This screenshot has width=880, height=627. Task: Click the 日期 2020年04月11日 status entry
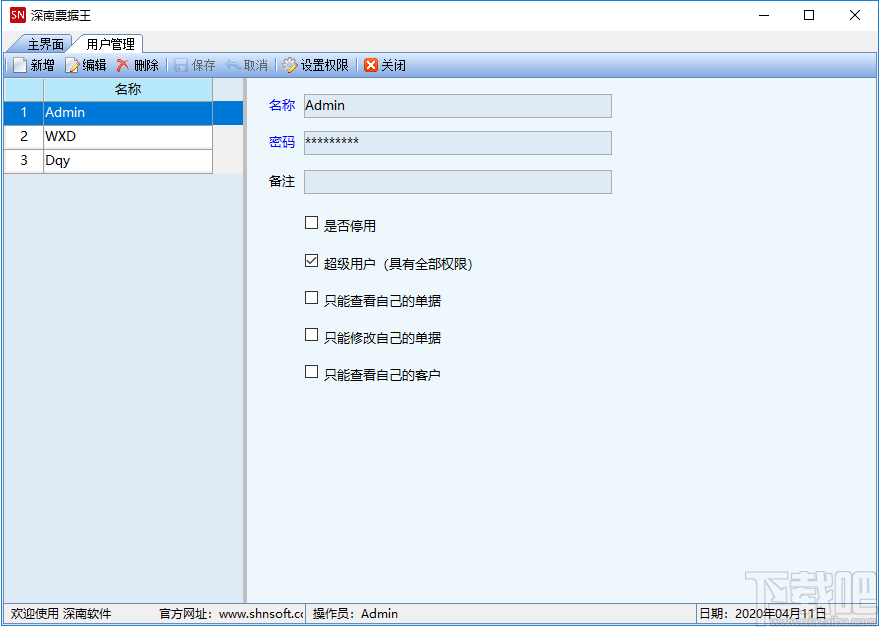point(763,614)
